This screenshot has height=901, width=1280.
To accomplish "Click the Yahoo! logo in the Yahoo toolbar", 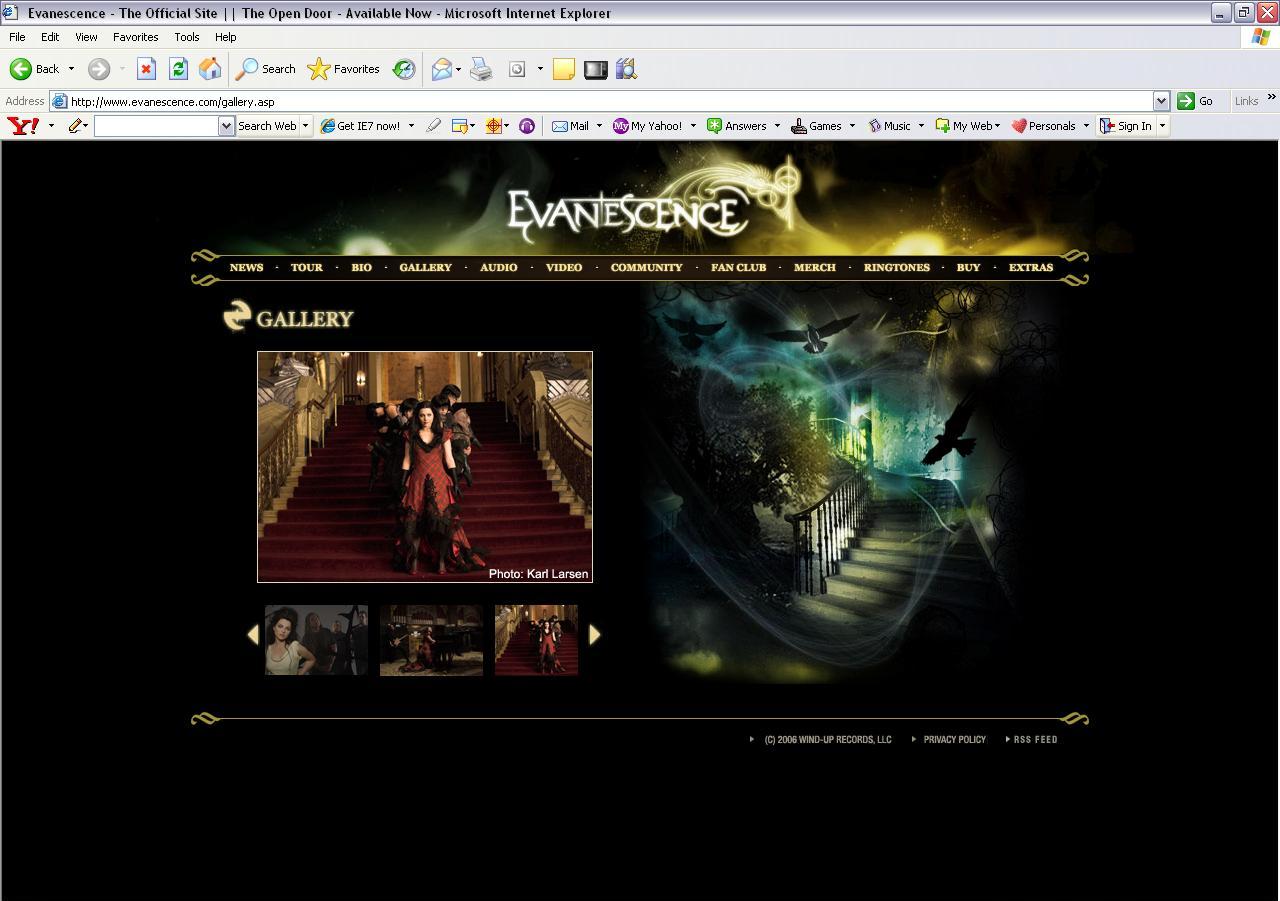I will pyautogui.click(x=23, y=126).
